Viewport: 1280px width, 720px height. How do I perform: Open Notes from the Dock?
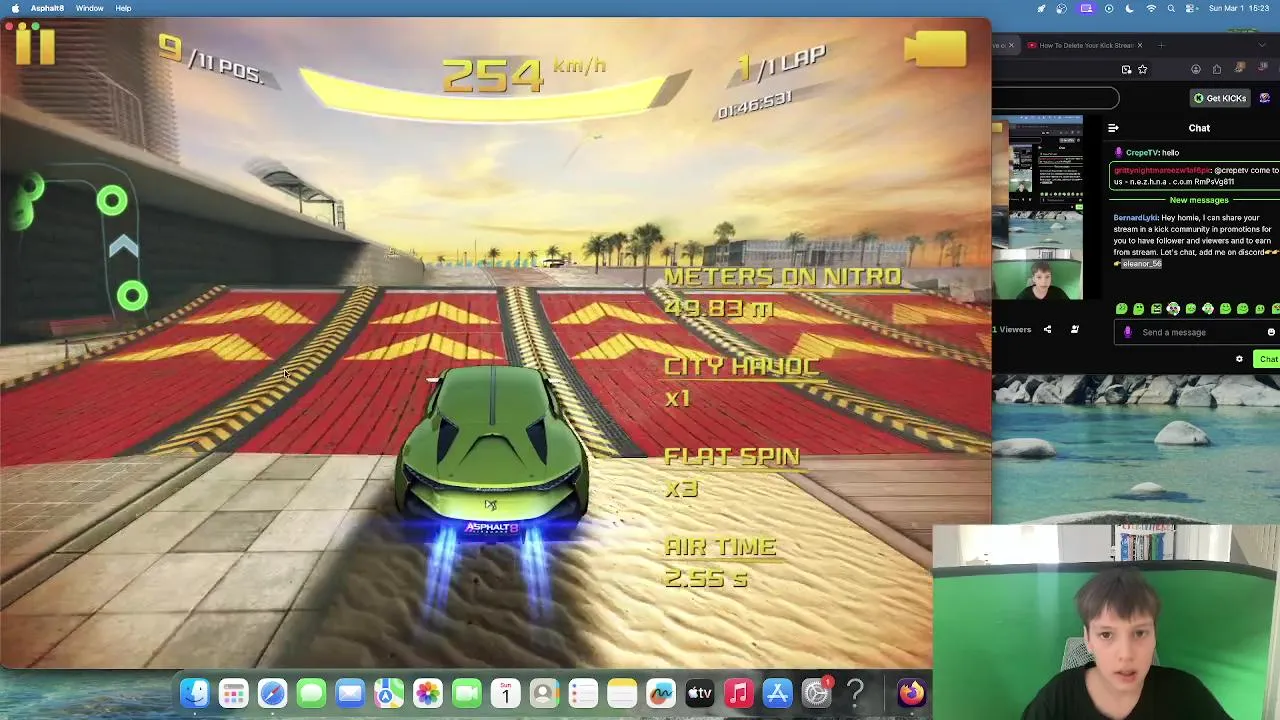622,693
